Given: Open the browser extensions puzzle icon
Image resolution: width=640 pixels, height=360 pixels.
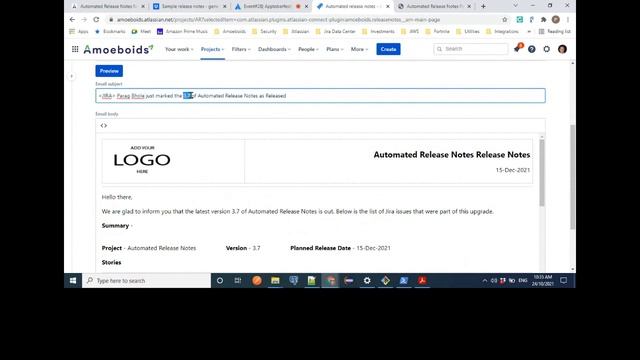Looking at the screenshot, I should point(543,20).
